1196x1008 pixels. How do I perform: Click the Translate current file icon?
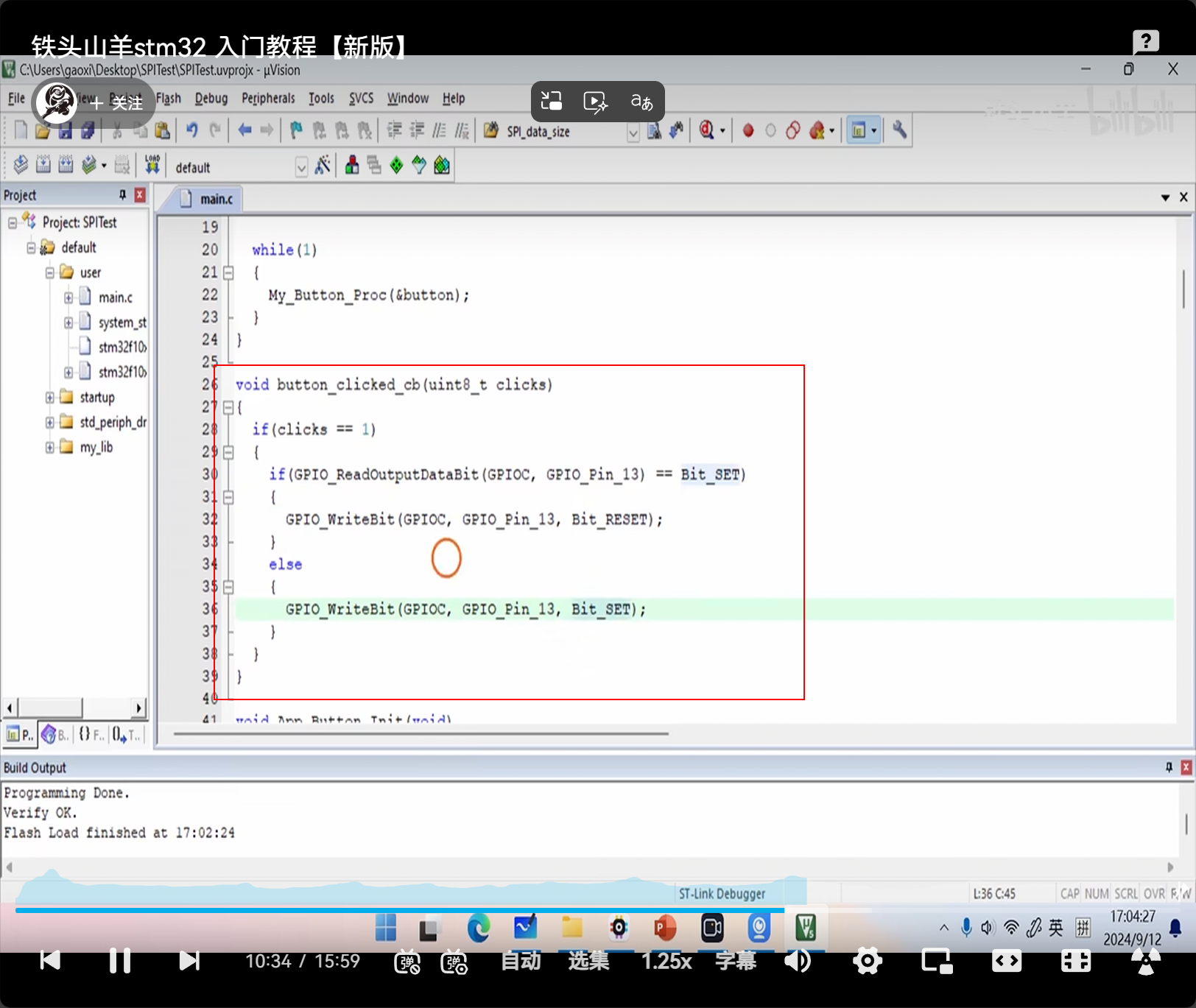[x=21, y=165]
